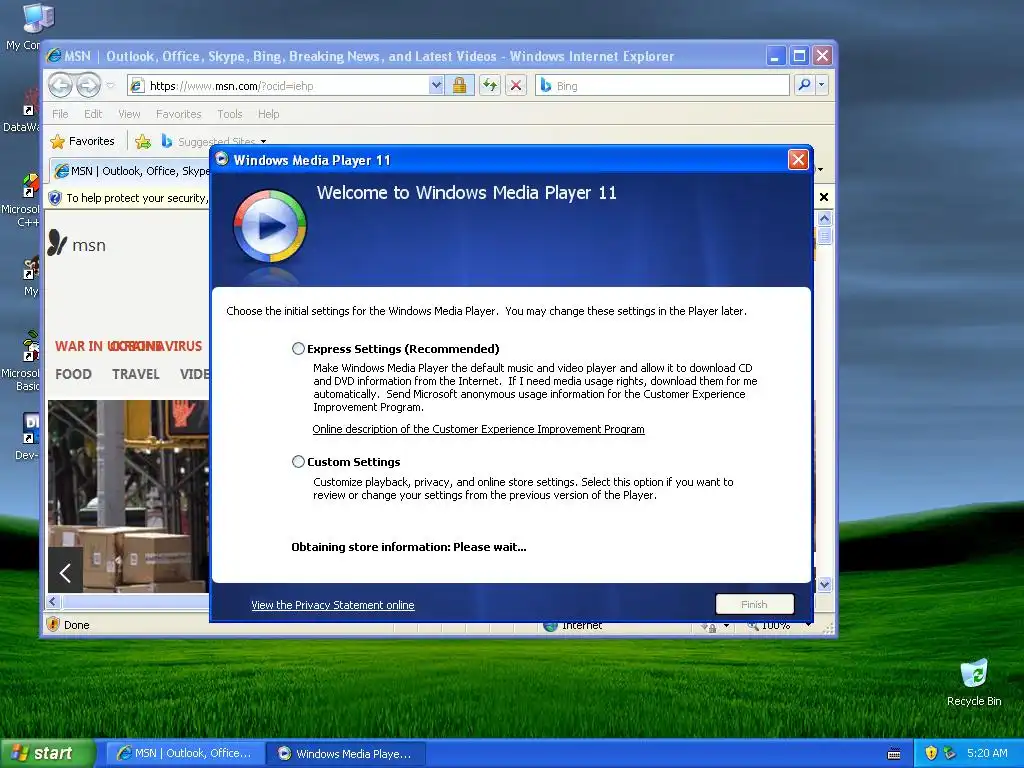
Task: Click the Windows Media Player logo icon
Action: tap(270, 226)
